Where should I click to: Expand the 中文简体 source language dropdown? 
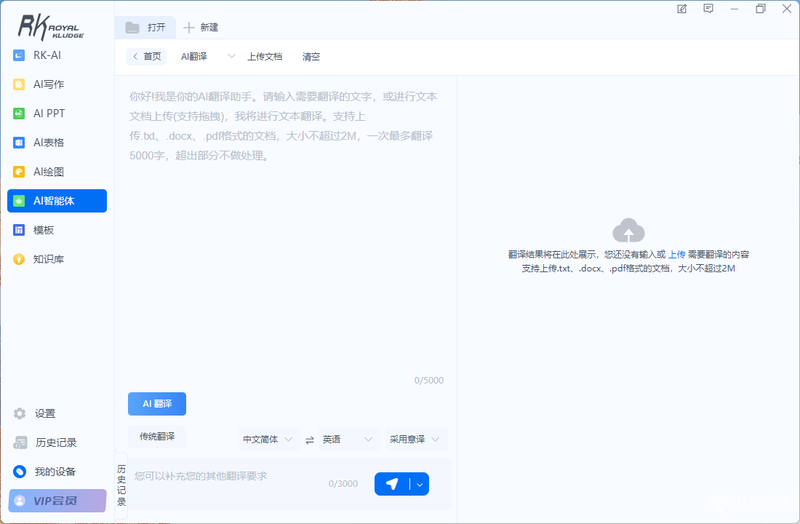268,439
